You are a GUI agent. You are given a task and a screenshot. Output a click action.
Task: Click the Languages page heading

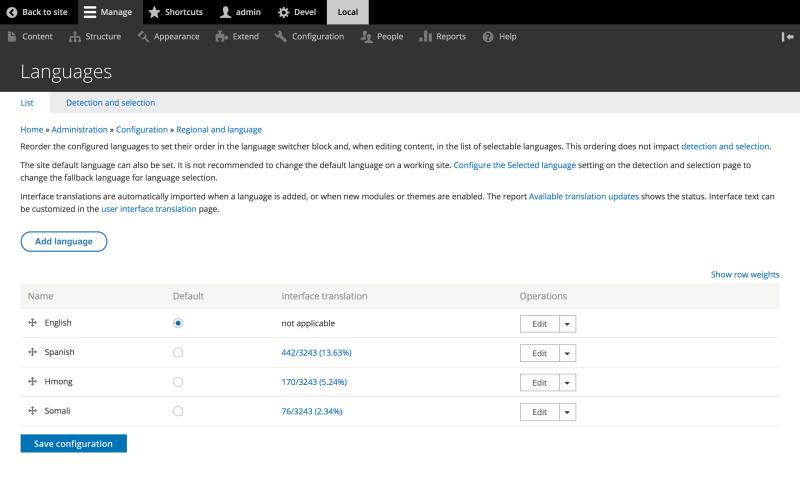66,72
